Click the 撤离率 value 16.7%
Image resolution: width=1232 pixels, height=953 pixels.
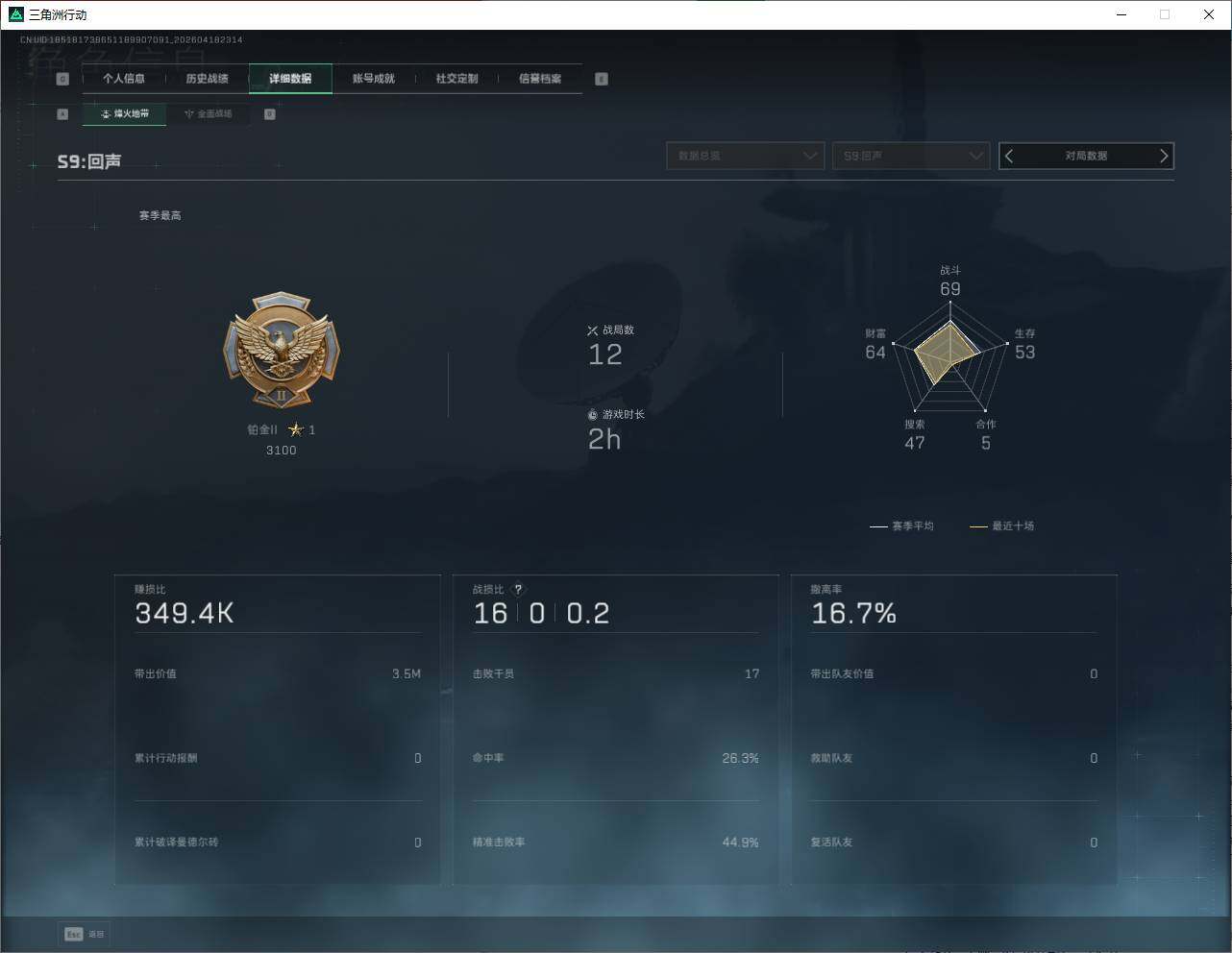(x=853, y=613)
